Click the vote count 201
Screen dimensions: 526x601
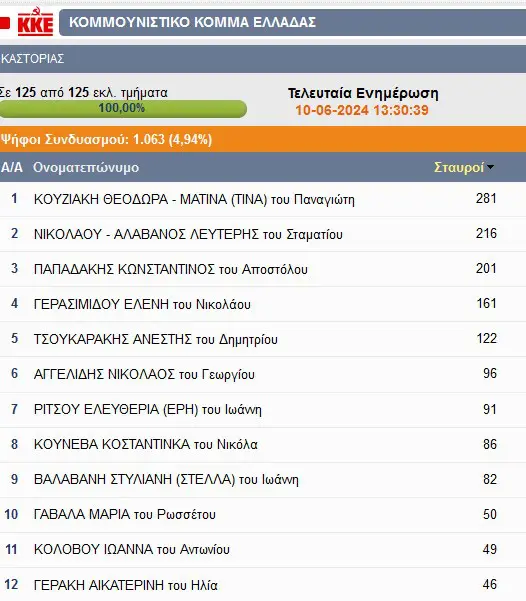(x=486, y=268)
